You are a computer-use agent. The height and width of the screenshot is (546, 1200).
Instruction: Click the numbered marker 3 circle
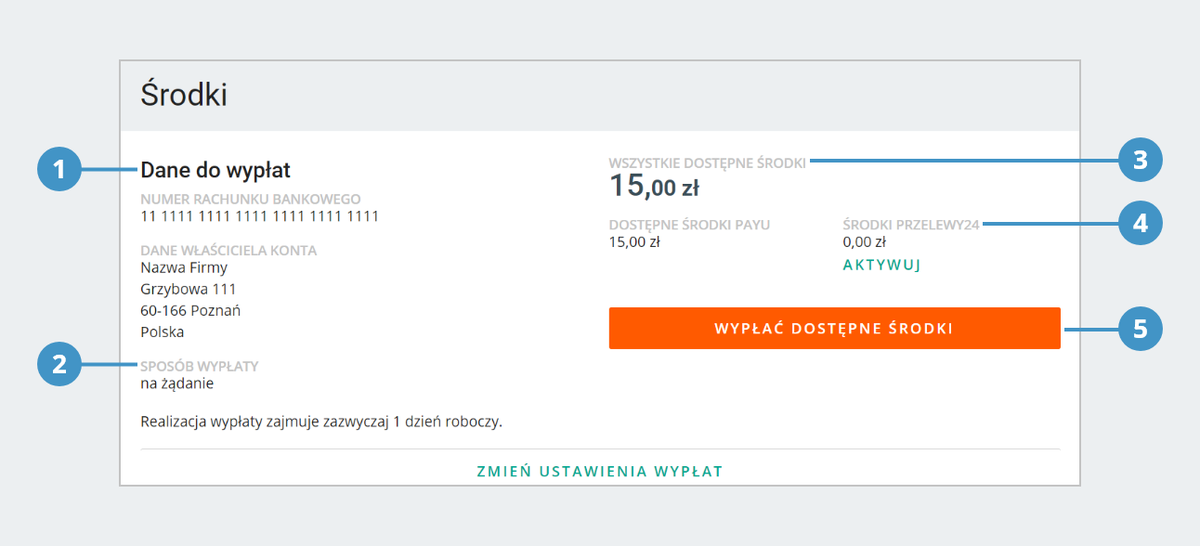1139,160
